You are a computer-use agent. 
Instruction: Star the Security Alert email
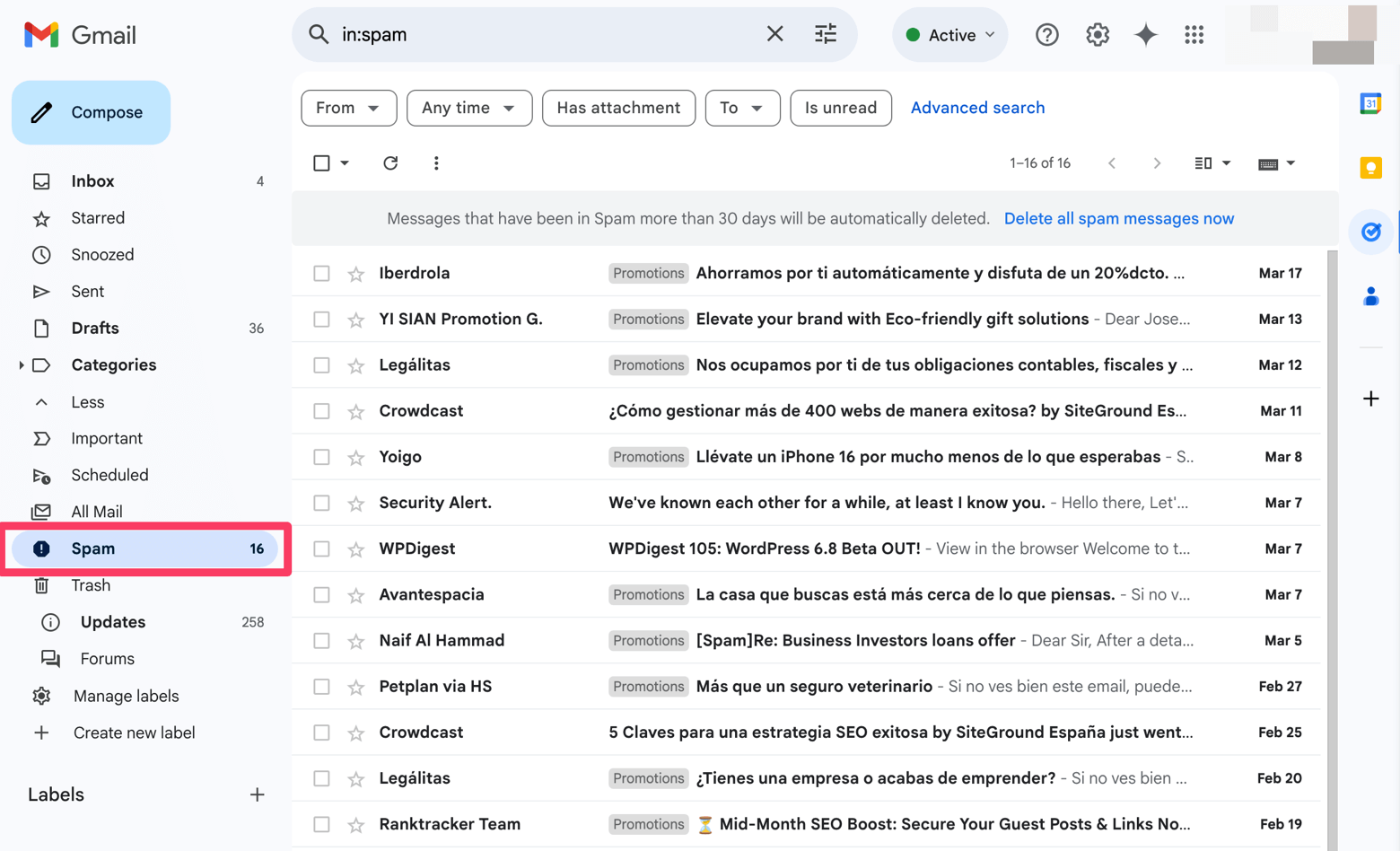356,504
